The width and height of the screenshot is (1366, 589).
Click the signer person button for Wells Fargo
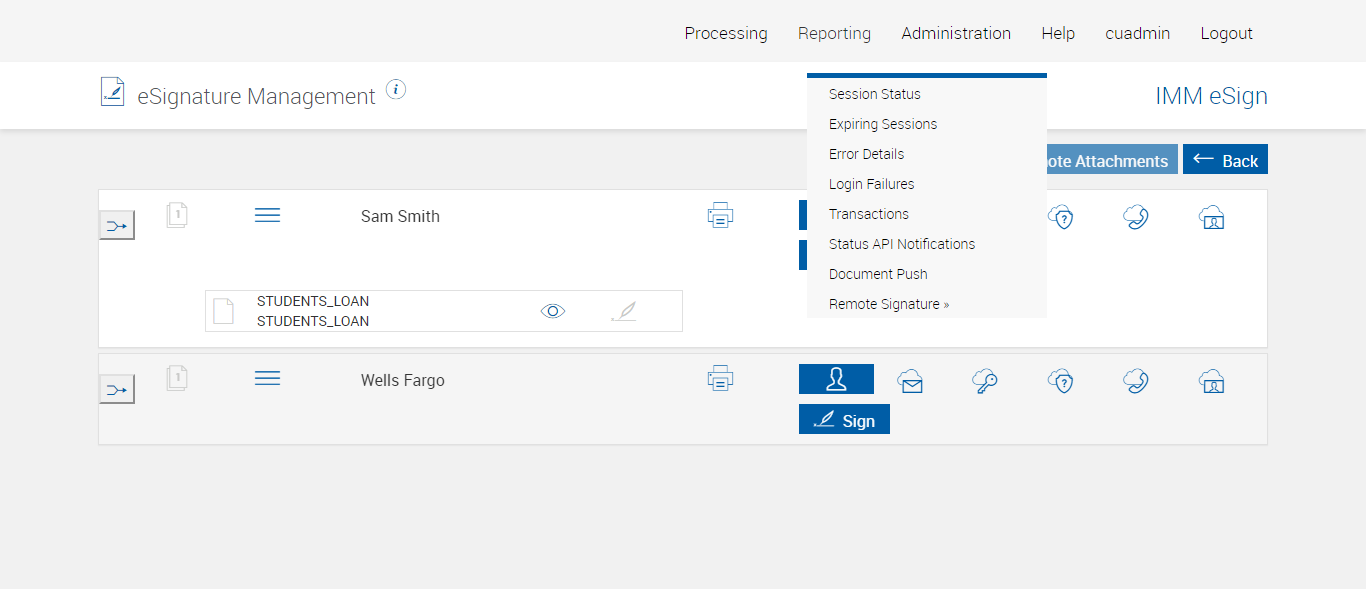(836, 379)
